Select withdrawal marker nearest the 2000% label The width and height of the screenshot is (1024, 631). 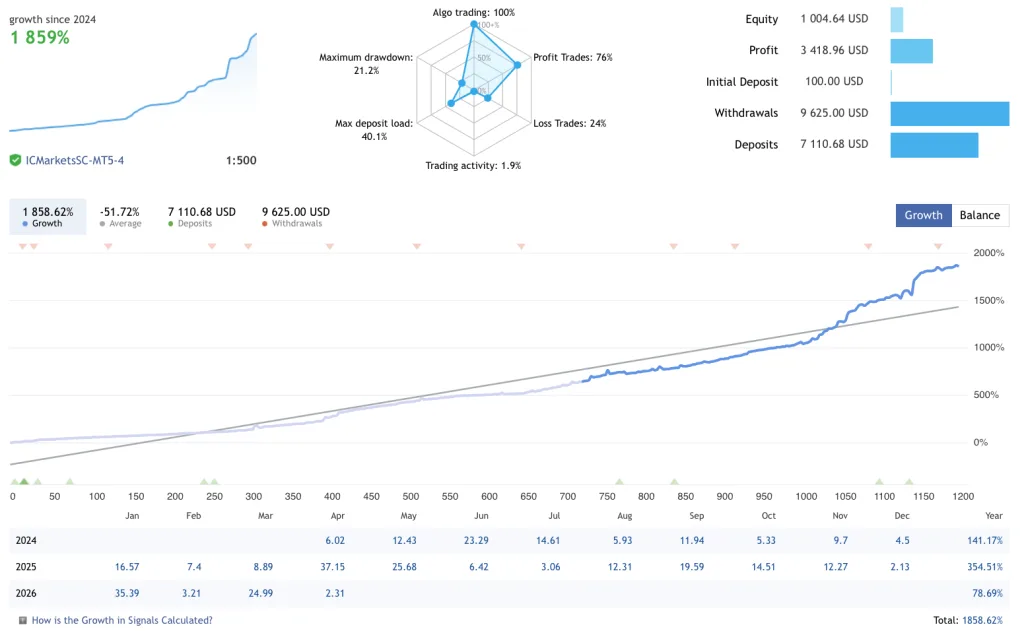[938, 246]
